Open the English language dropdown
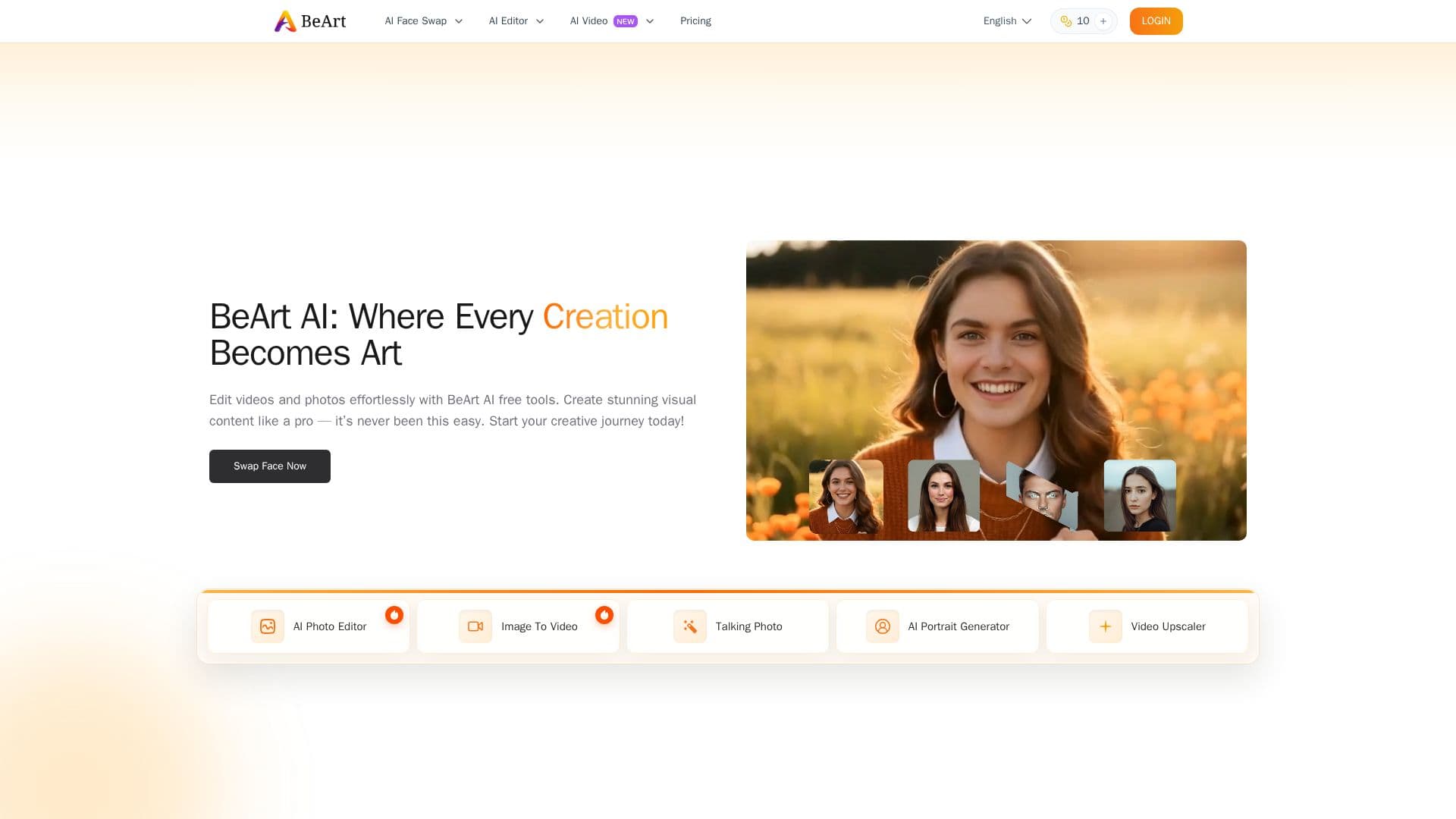 point(1008,21)
